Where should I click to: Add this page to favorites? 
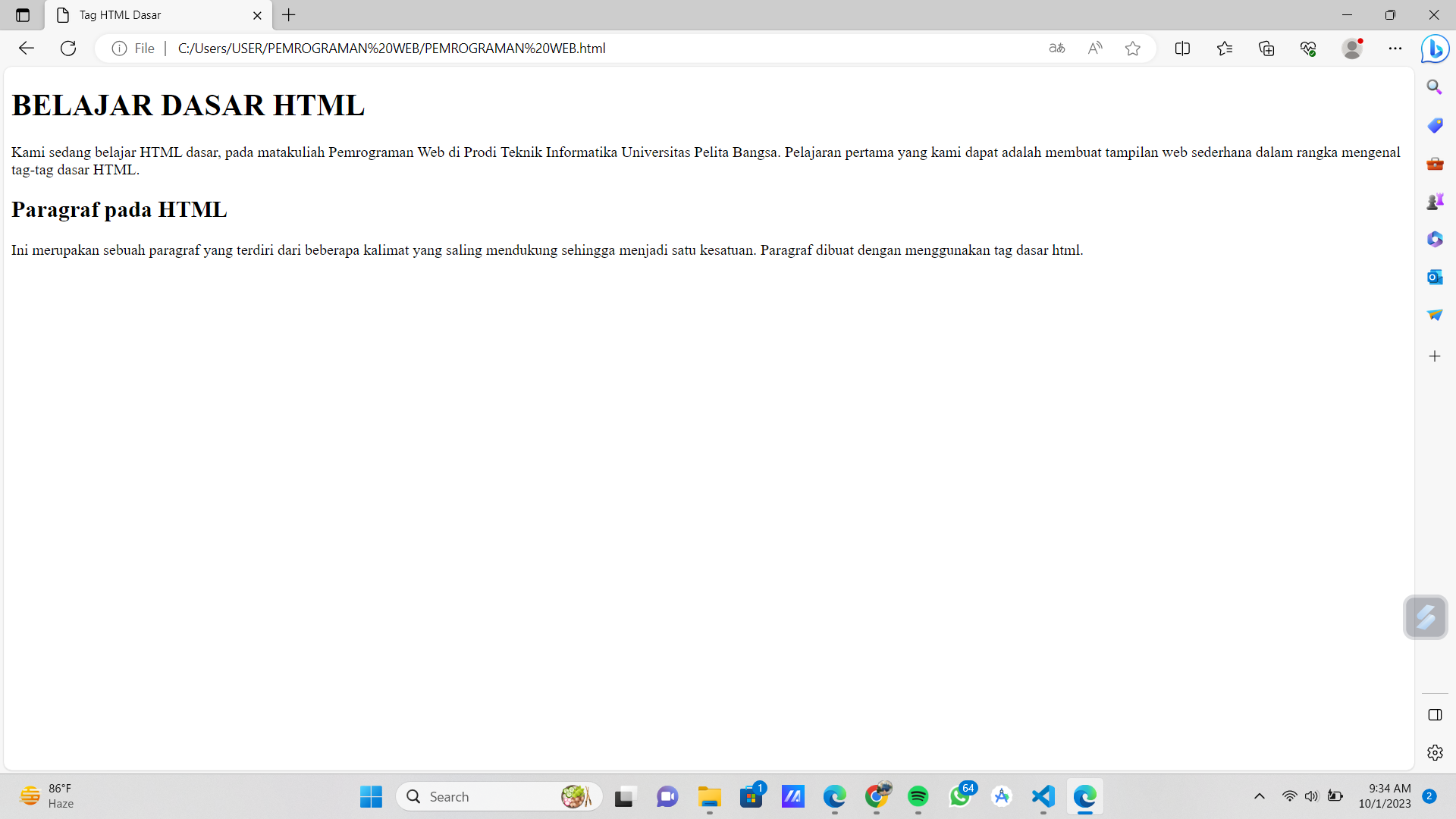coord(1133,48)
